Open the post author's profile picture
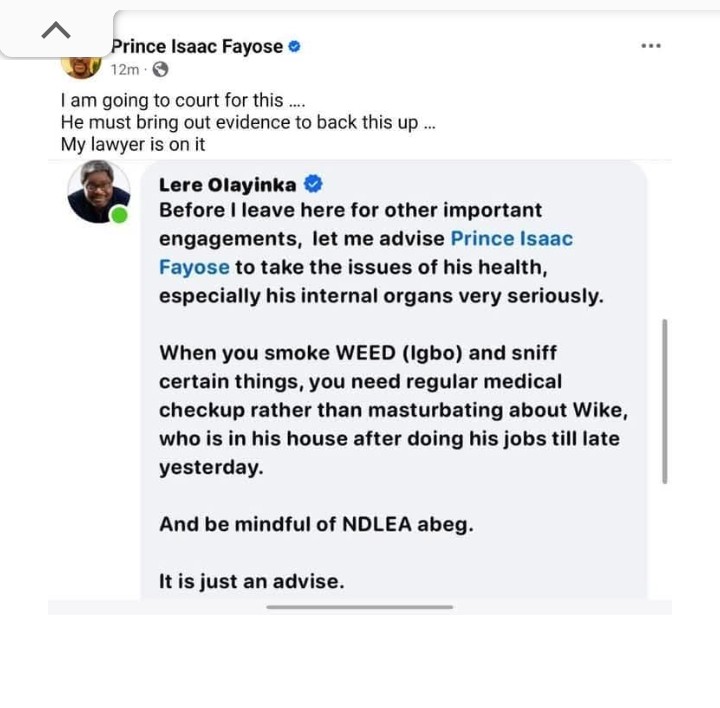The width and height of the screenshot is (720, 708). [x=80, y=64]
